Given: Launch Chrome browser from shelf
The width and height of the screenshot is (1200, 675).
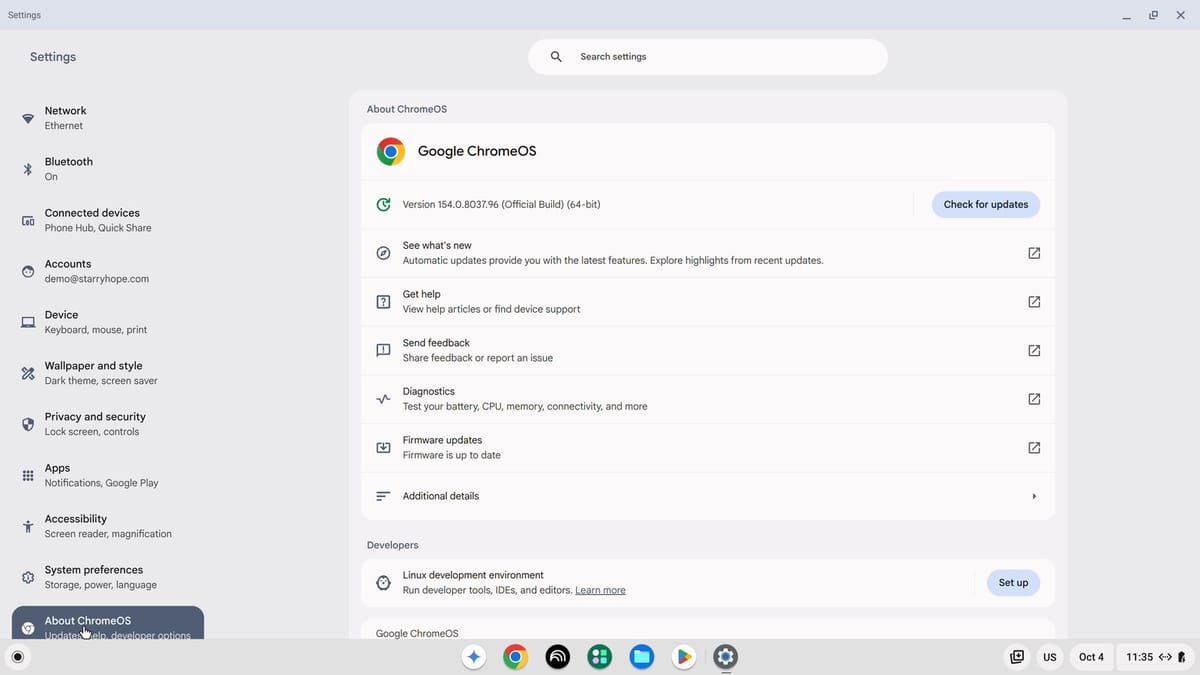Looking at the screenshot, I should [x=516, y=657].
